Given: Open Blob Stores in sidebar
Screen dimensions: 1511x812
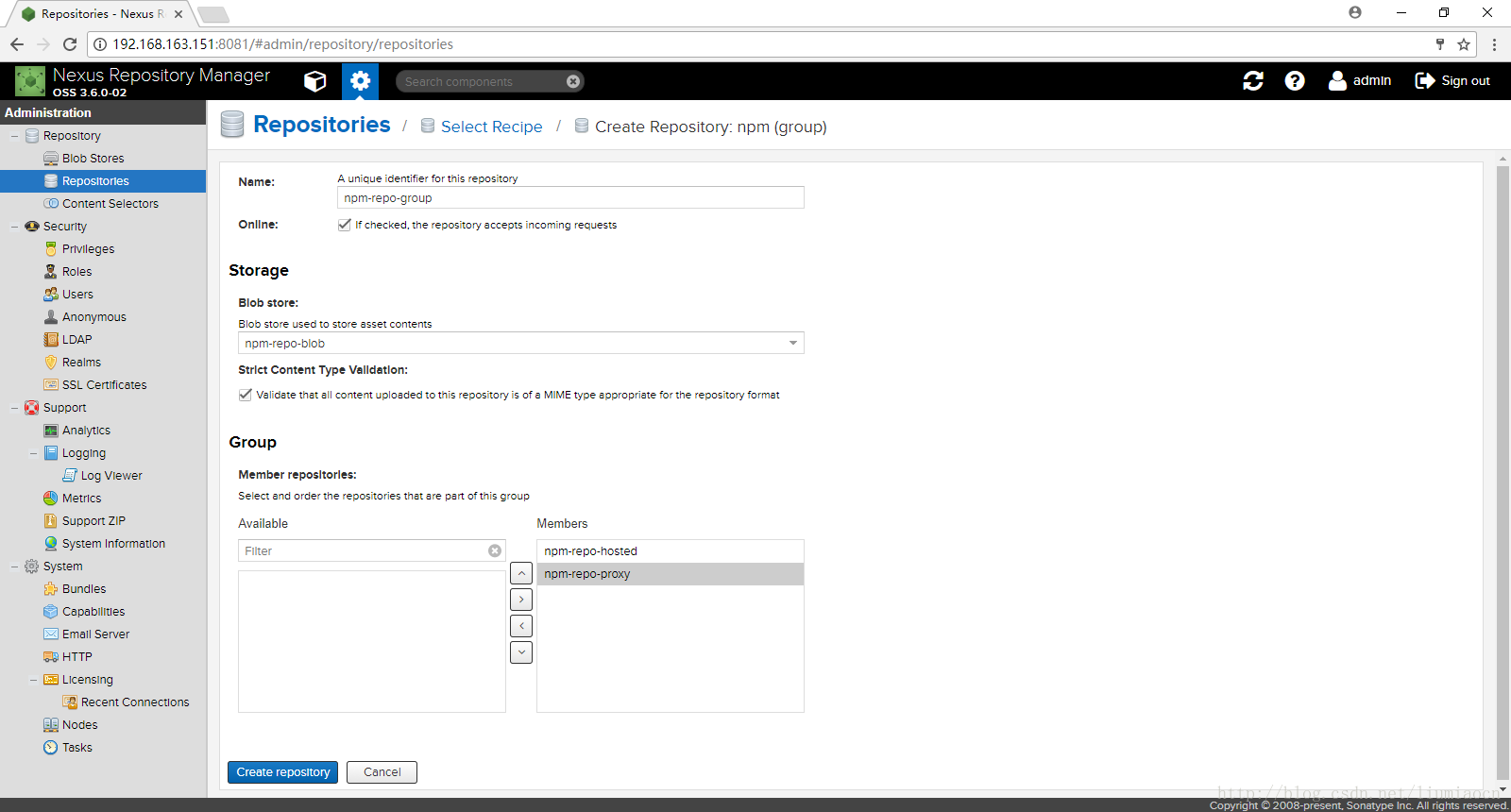Looking at the screenshot, I should point(93,159).
